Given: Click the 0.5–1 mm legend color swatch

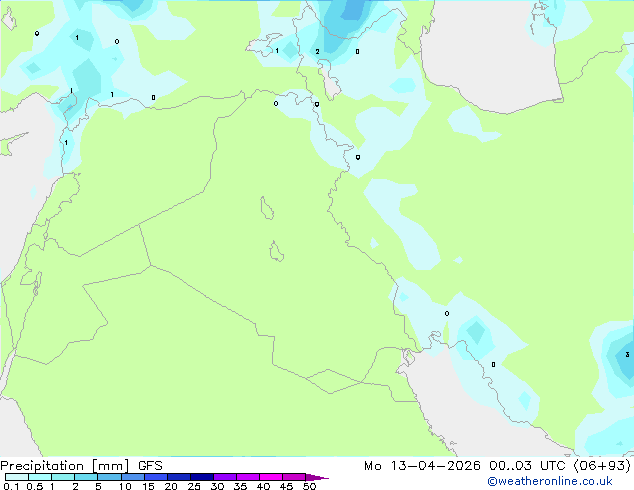Looking at the screenshot, I should 40,477.
